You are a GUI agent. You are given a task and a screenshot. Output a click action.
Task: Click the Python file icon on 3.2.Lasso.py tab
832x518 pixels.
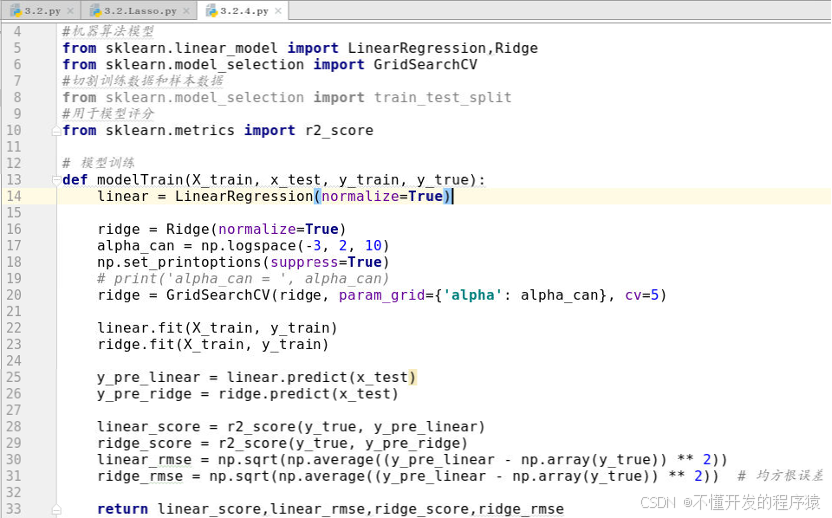pos(96,11)
